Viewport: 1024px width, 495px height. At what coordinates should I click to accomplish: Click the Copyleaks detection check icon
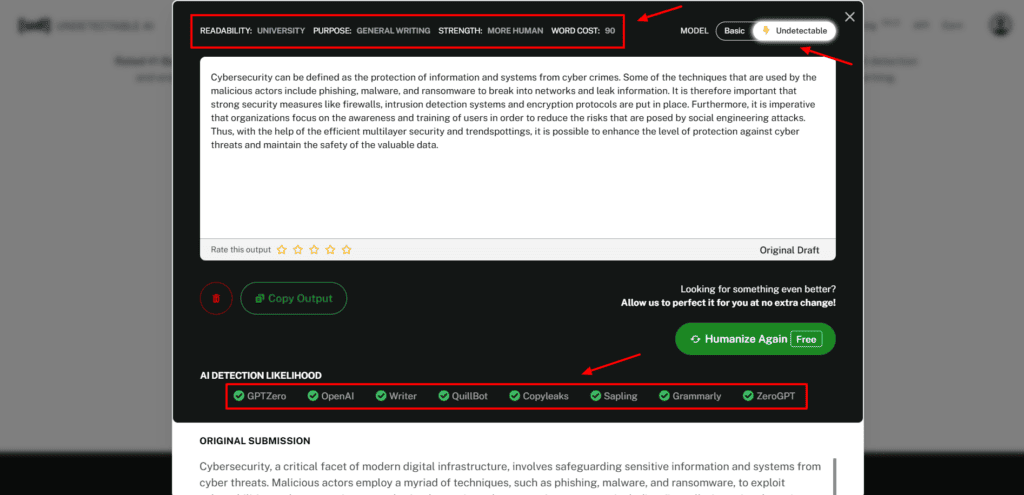pyautogui.click(x=515, y=396)
